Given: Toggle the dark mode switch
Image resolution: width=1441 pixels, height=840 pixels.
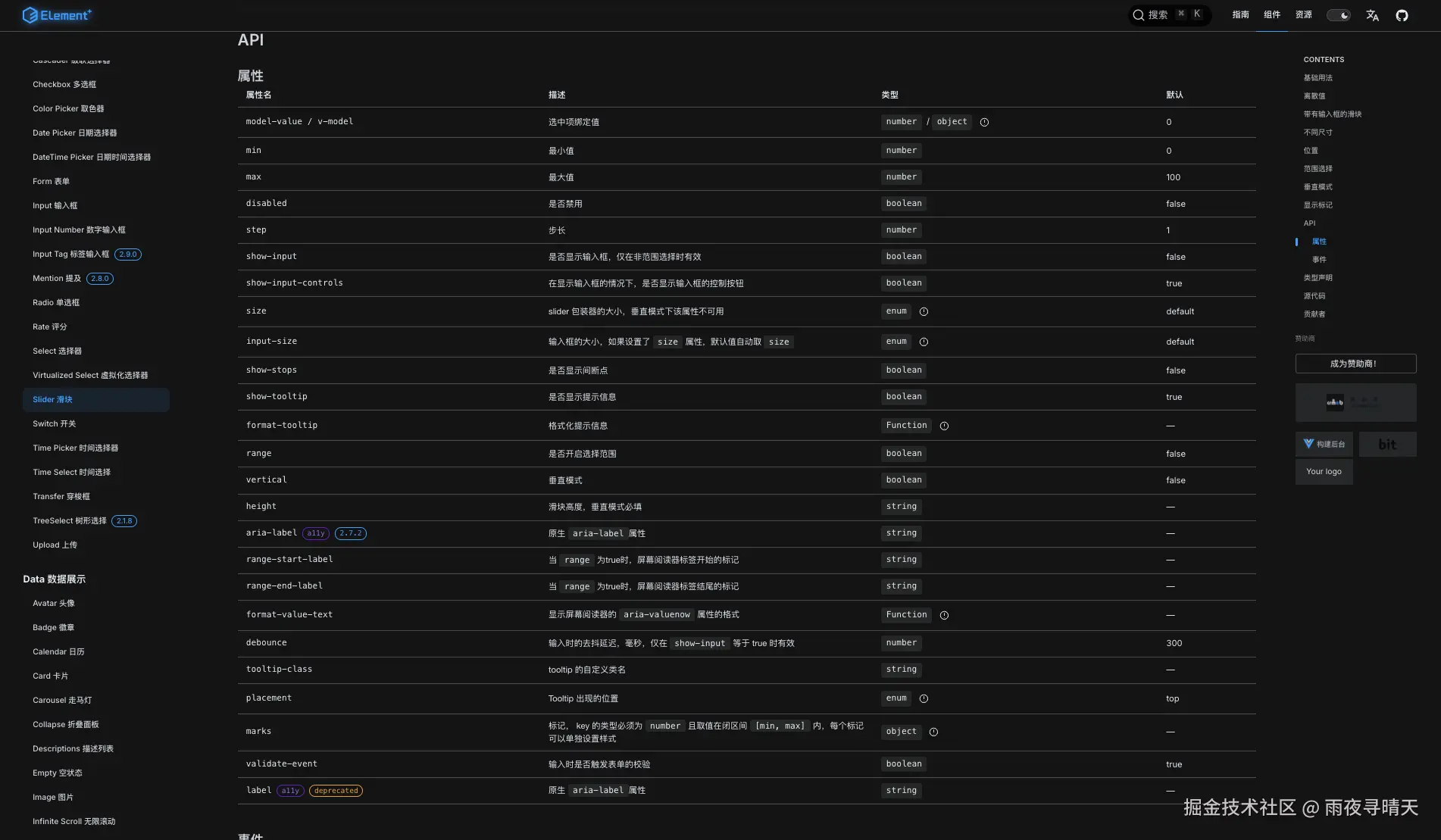Looking at the screenshot, I should tap(1339, 15).
